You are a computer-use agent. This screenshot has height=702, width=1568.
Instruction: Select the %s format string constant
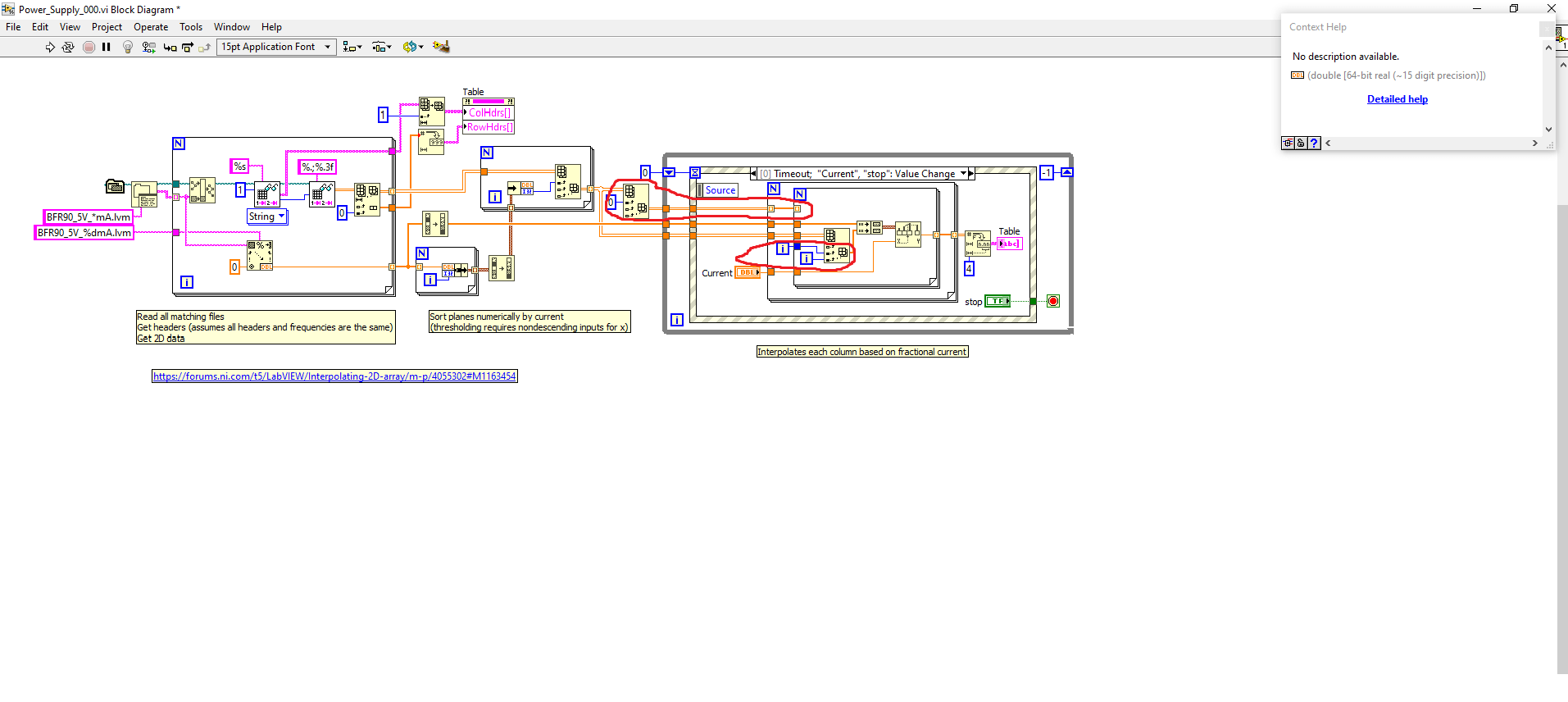(x=239, y=166)
